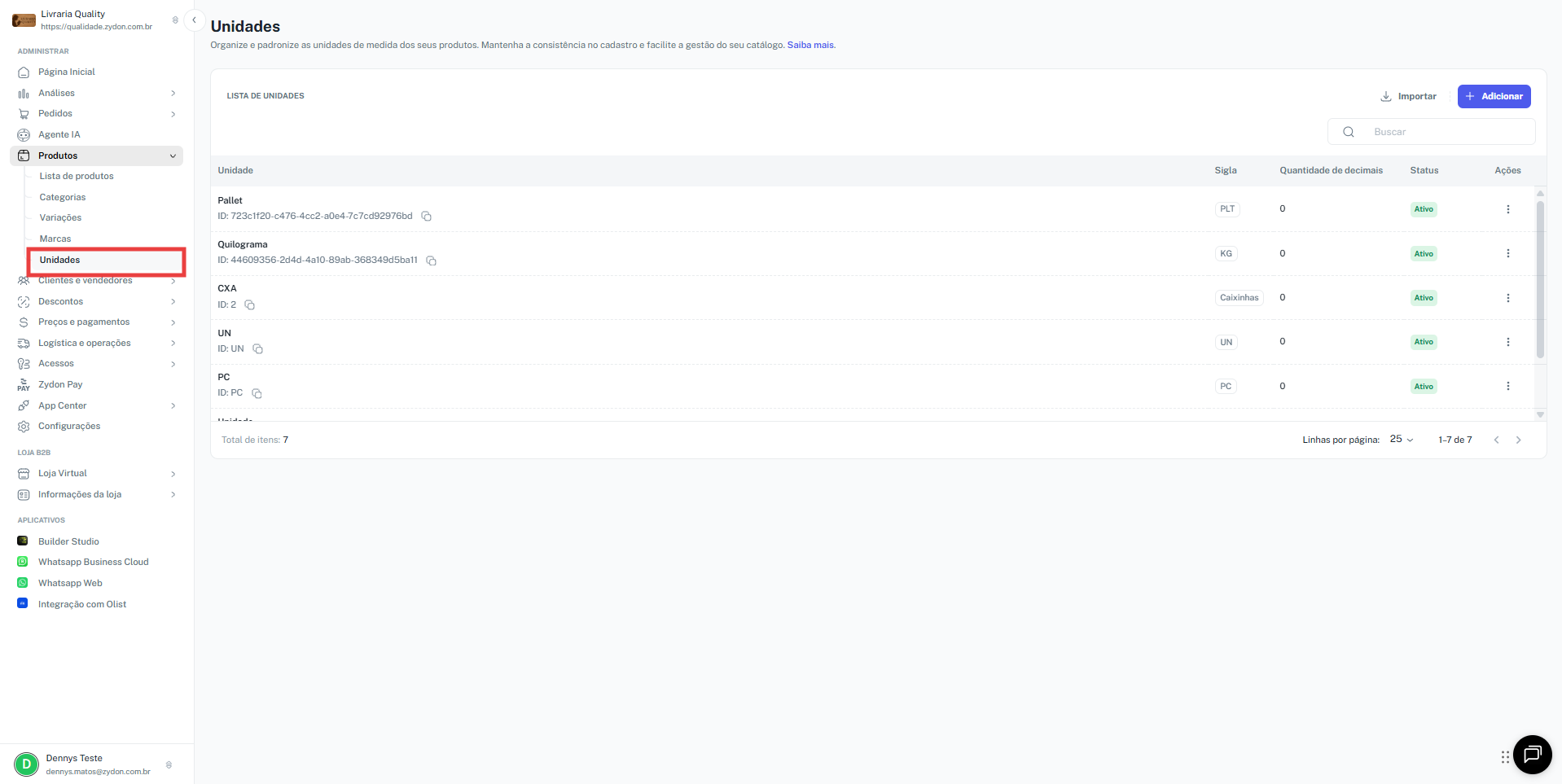This screenshot has height=784, width=1562.
Task: Open actions menu for PC row
Action: 1507,386
